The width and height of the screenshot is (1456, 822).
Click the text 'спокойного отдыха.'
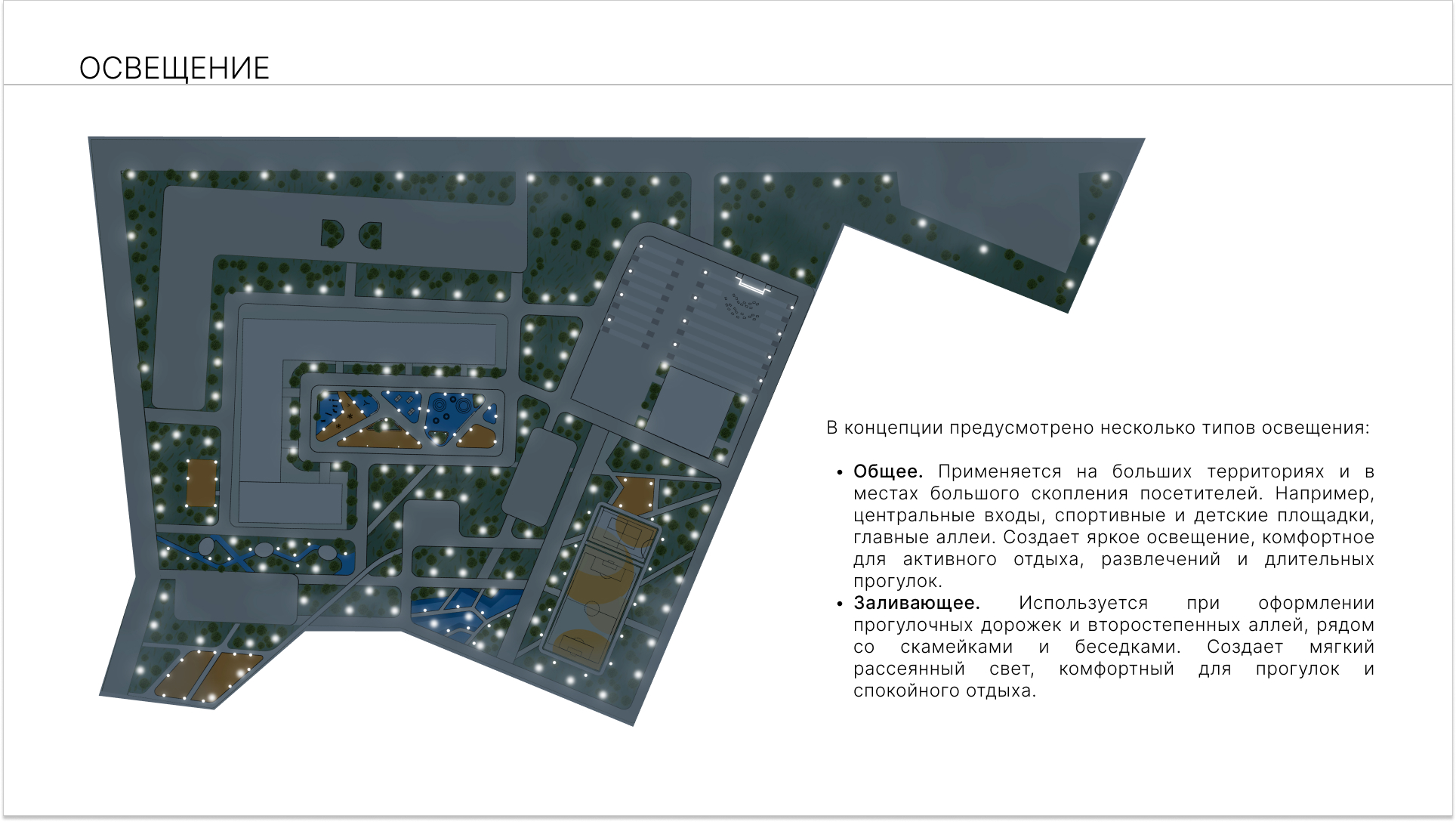[x=945, y=691]
